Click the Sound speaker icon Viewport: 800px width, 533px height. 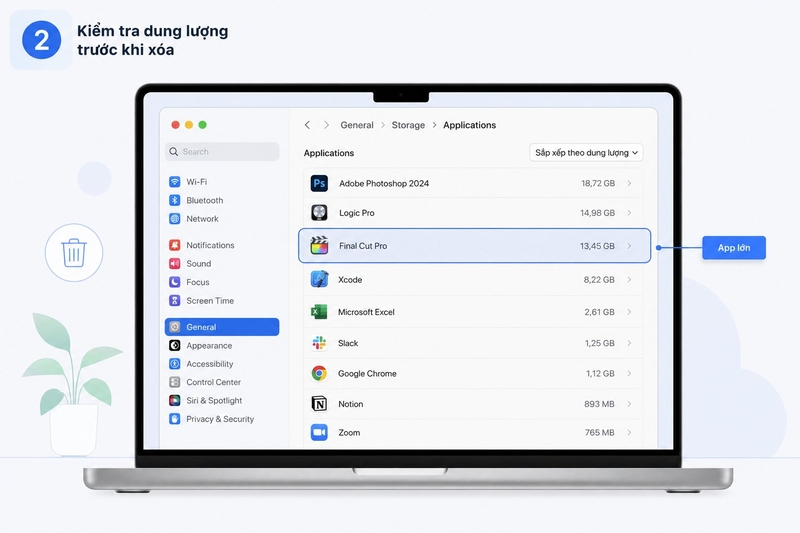[x=174, y=263]
